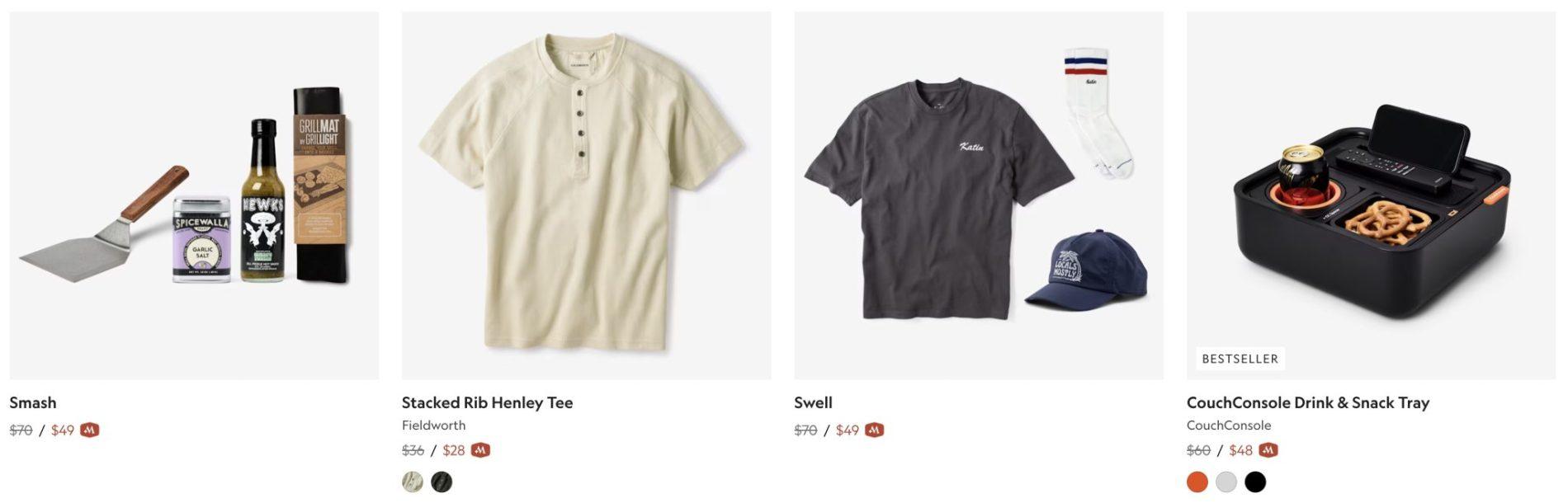Click the member badge next to $28 price
Screen dimensions: 1568x503
pos(480,450)
